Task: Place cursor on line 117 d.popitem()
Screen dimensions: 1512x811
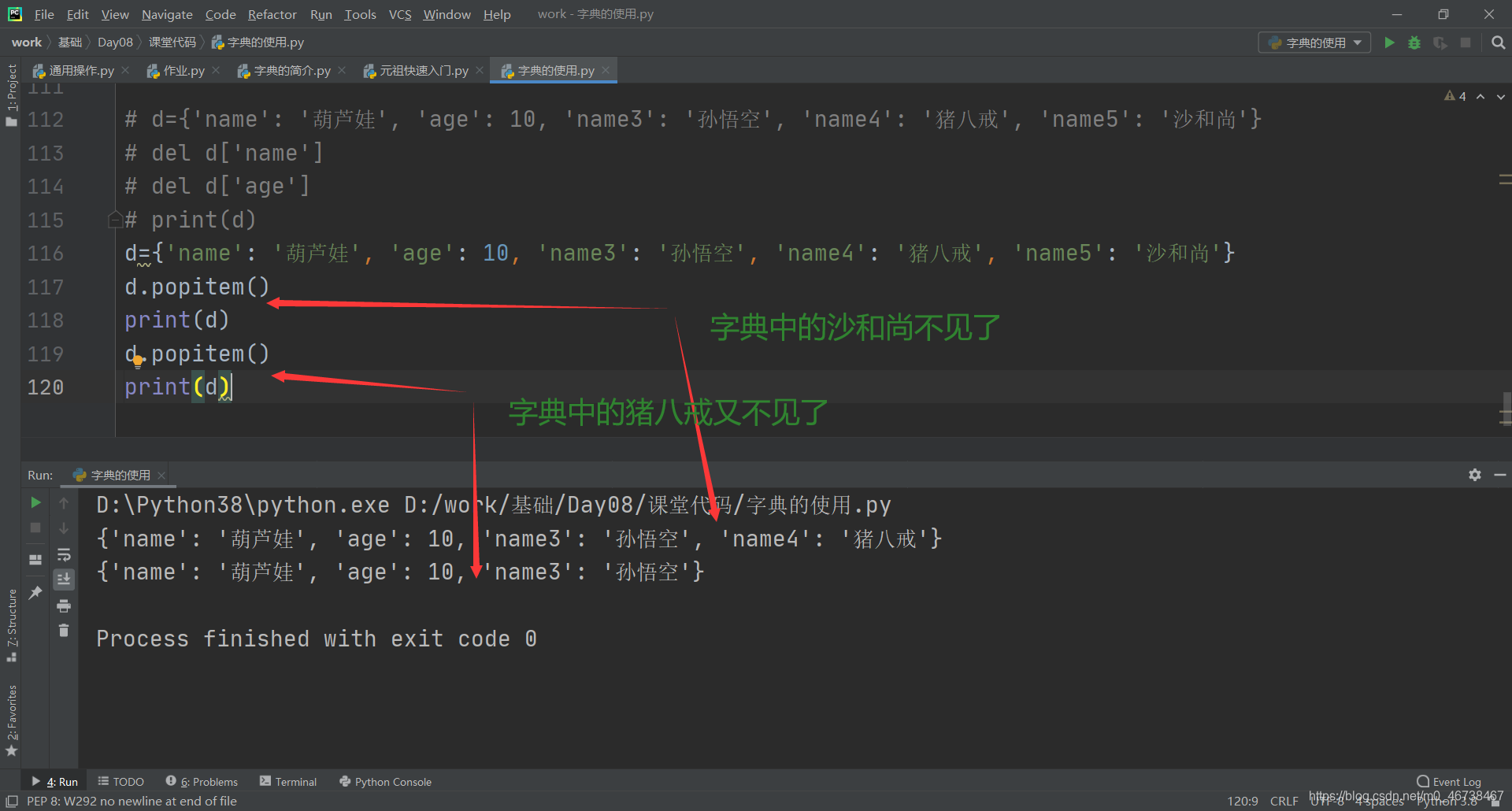Action: (197, 287)
